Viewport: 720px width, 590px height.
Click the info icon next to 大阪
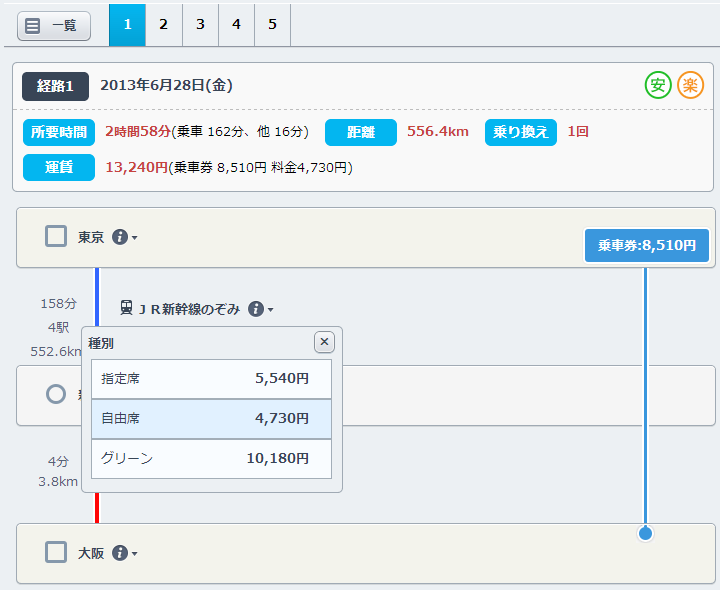pyautogui.click(x=120, y=553)
